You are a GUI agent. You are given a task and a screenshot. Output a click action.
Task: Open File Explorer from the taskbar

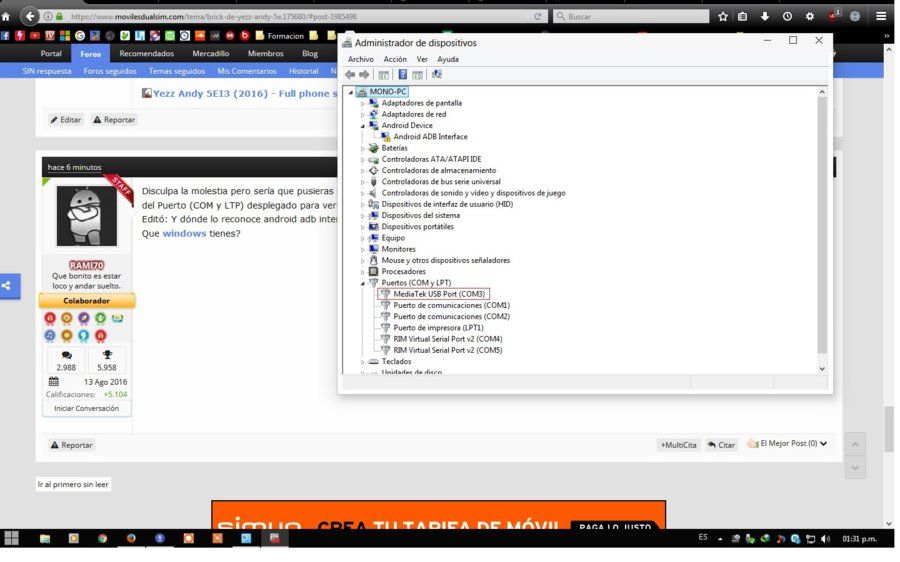(45, 538)
